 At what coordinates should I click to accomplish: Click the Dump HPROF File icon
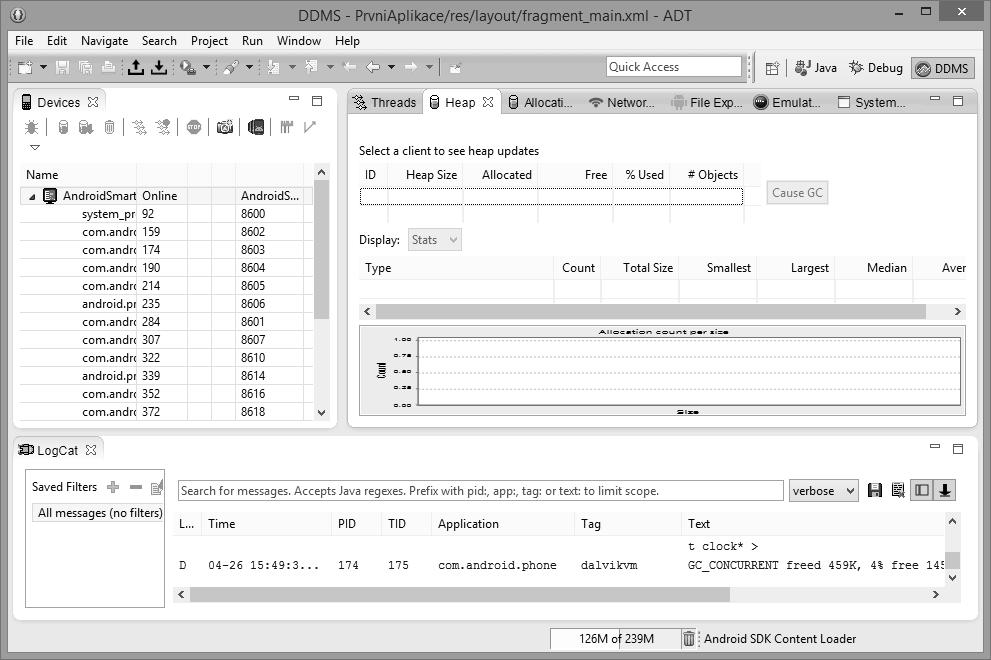coord(85,127)
